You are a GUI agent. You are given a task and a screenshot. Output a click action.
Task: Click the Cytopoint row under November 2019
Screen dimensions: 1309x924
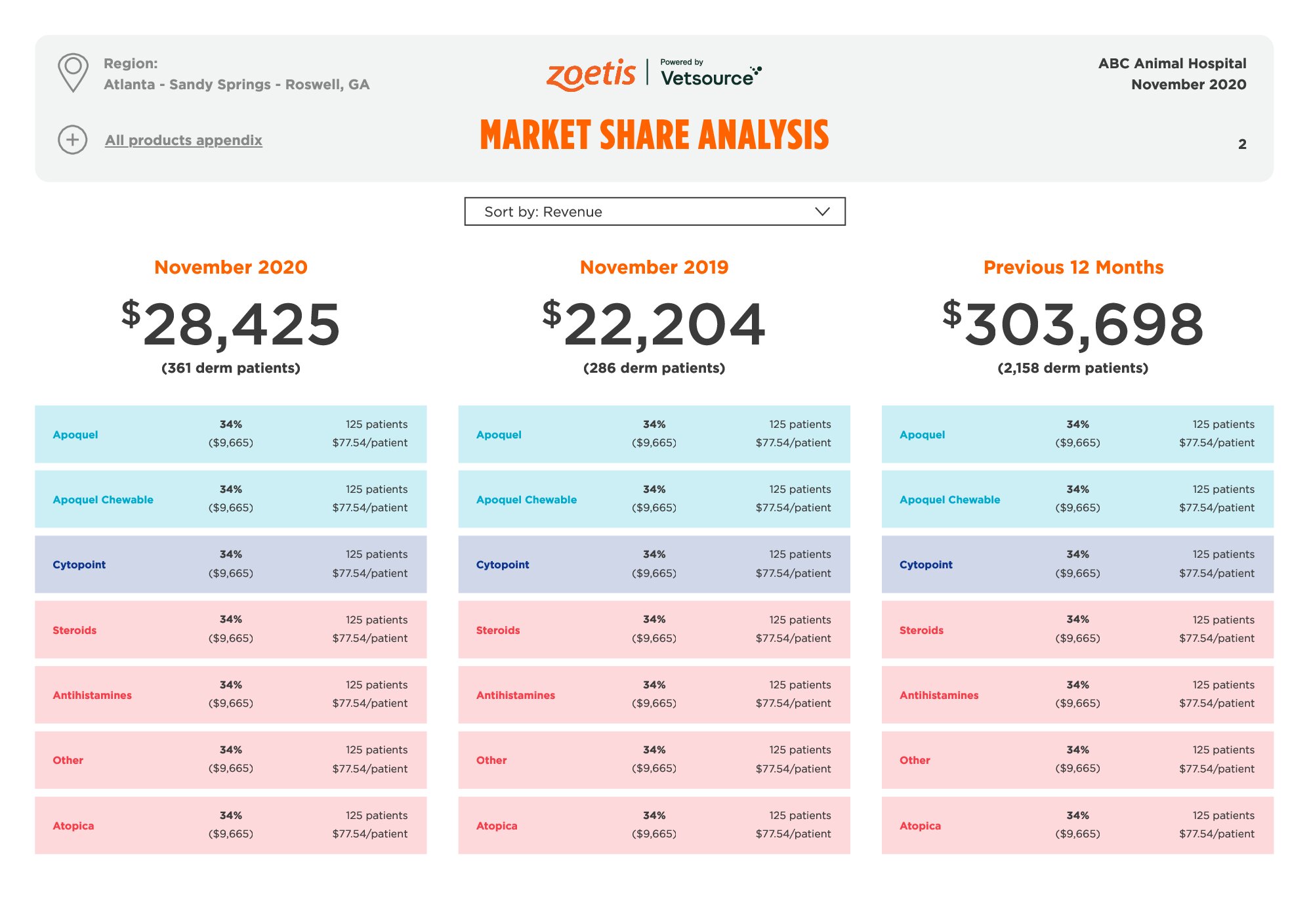[654, 564]
